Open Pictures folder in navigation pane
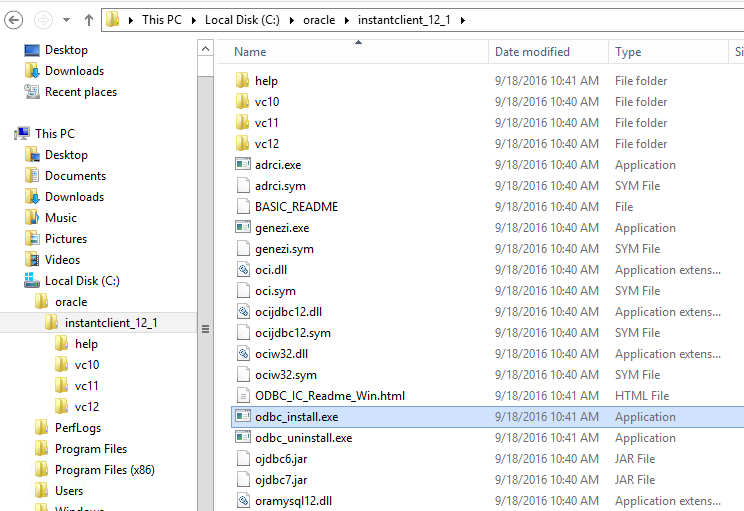 tap(66, 239)
